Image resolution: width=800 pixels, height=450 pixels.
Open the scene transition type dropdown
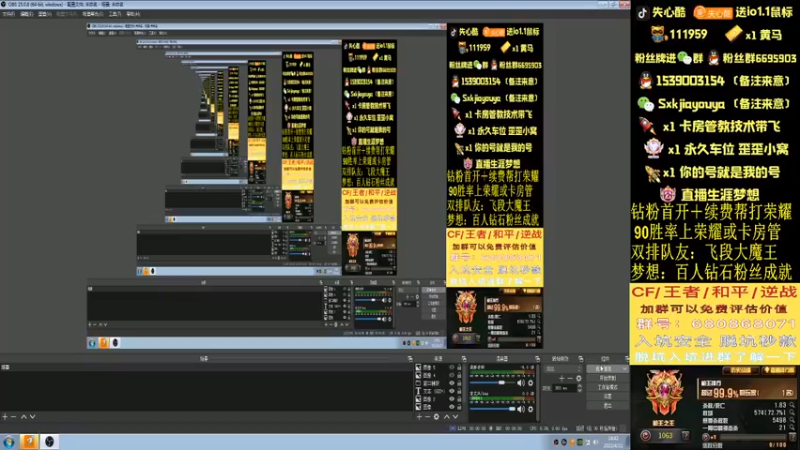click(x=564, y=368)
